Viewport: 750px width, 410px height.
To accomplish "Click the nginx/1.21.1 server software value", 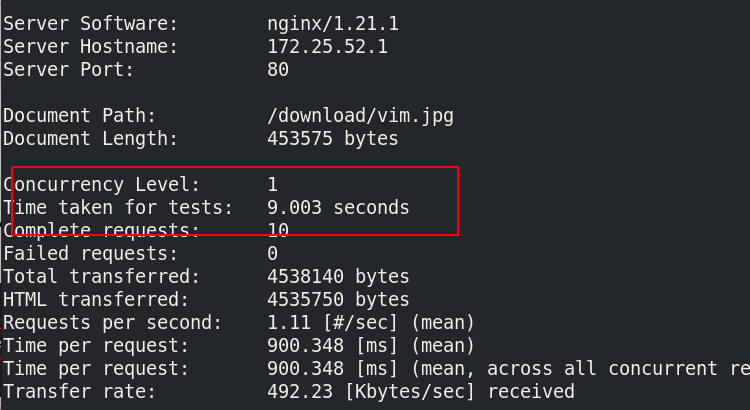I will 333,23.
